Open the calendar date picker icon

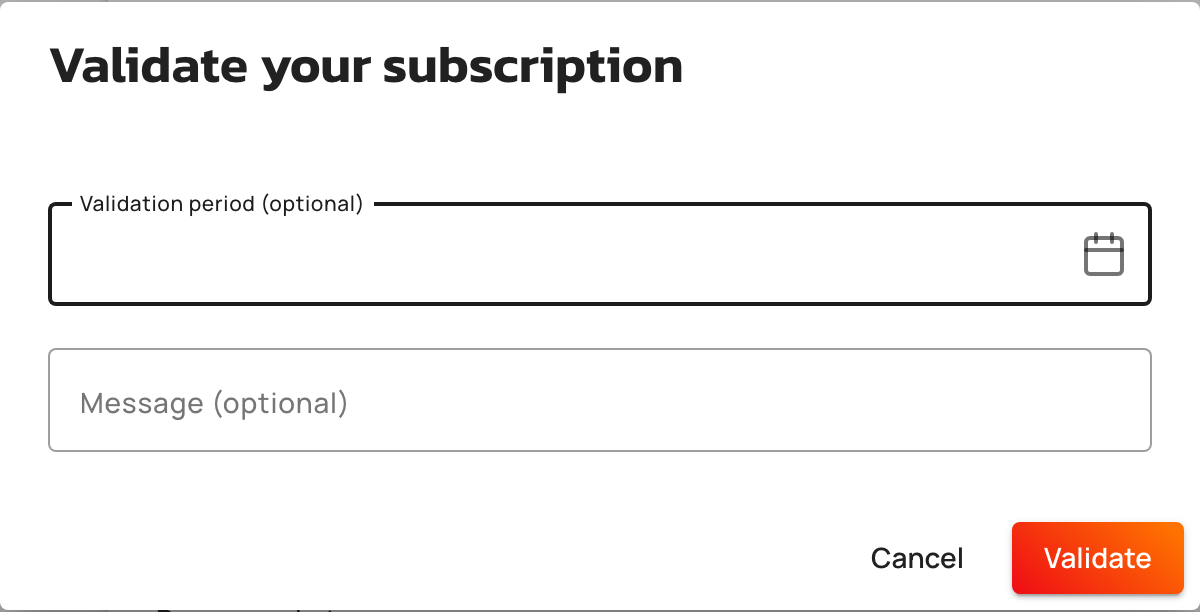tap(1104, 254)
